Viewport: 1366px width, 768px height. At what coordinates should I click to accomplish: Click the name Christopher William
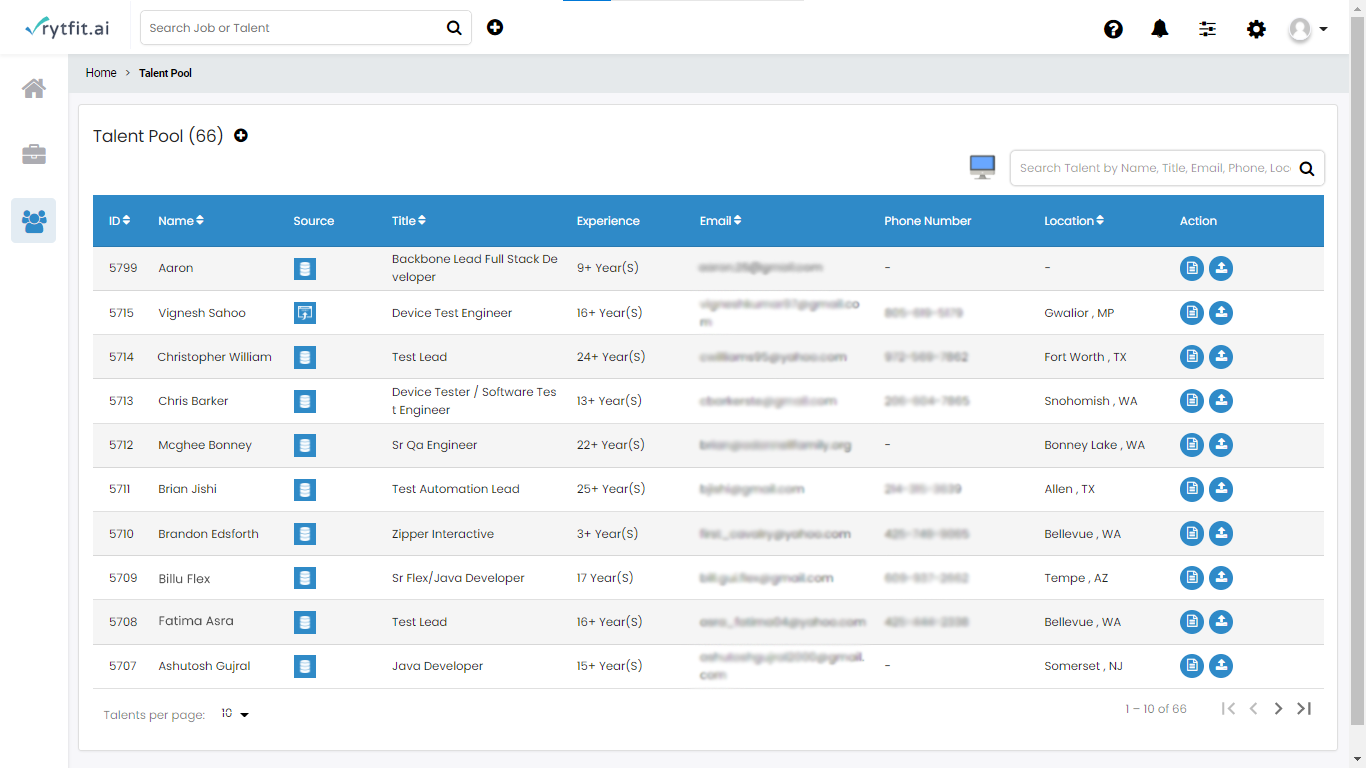point(214,357)
